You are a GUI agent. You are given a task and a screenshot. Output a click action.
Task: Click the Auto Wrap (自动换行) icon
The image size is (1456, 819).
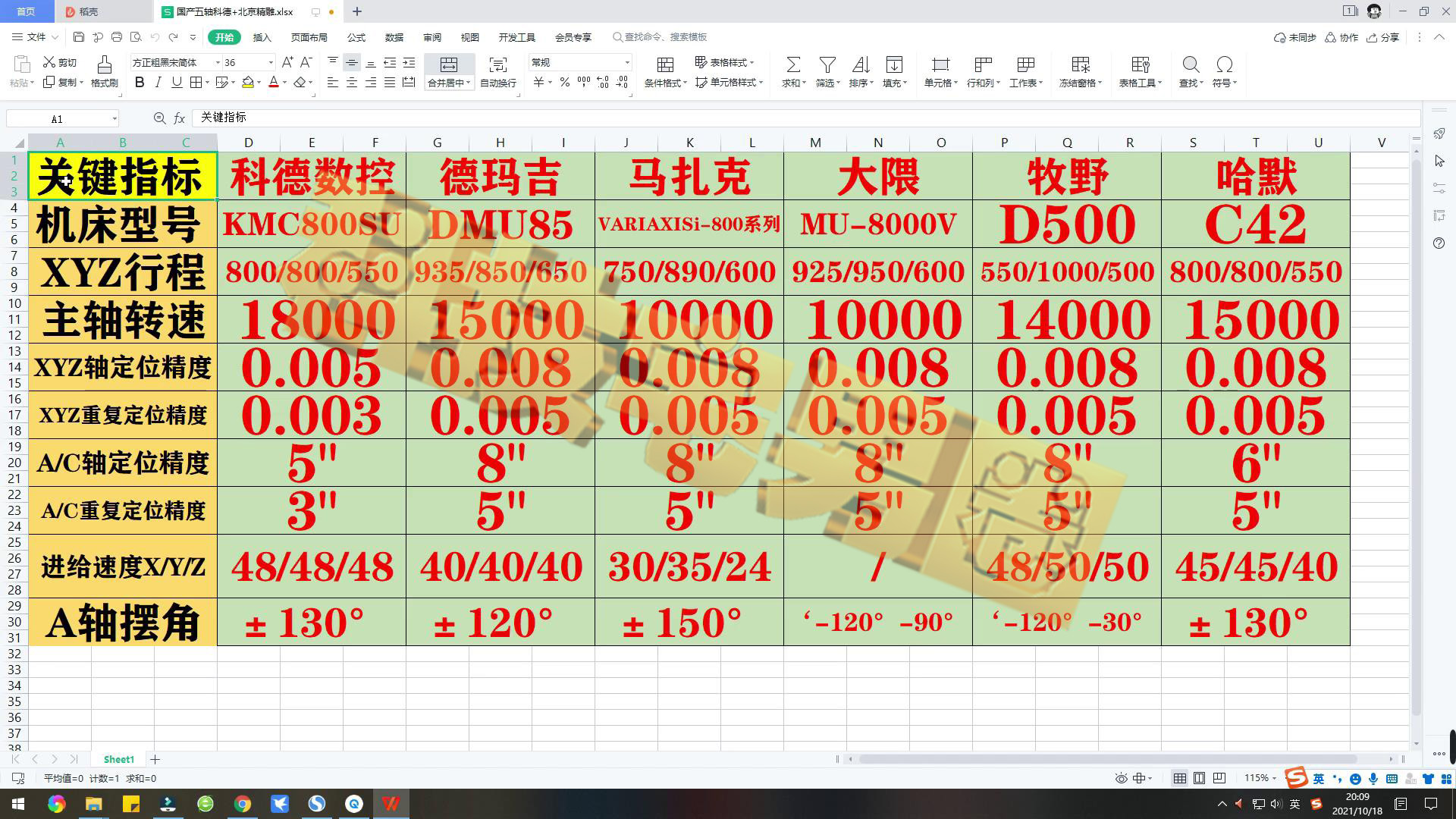coord(497,65)
